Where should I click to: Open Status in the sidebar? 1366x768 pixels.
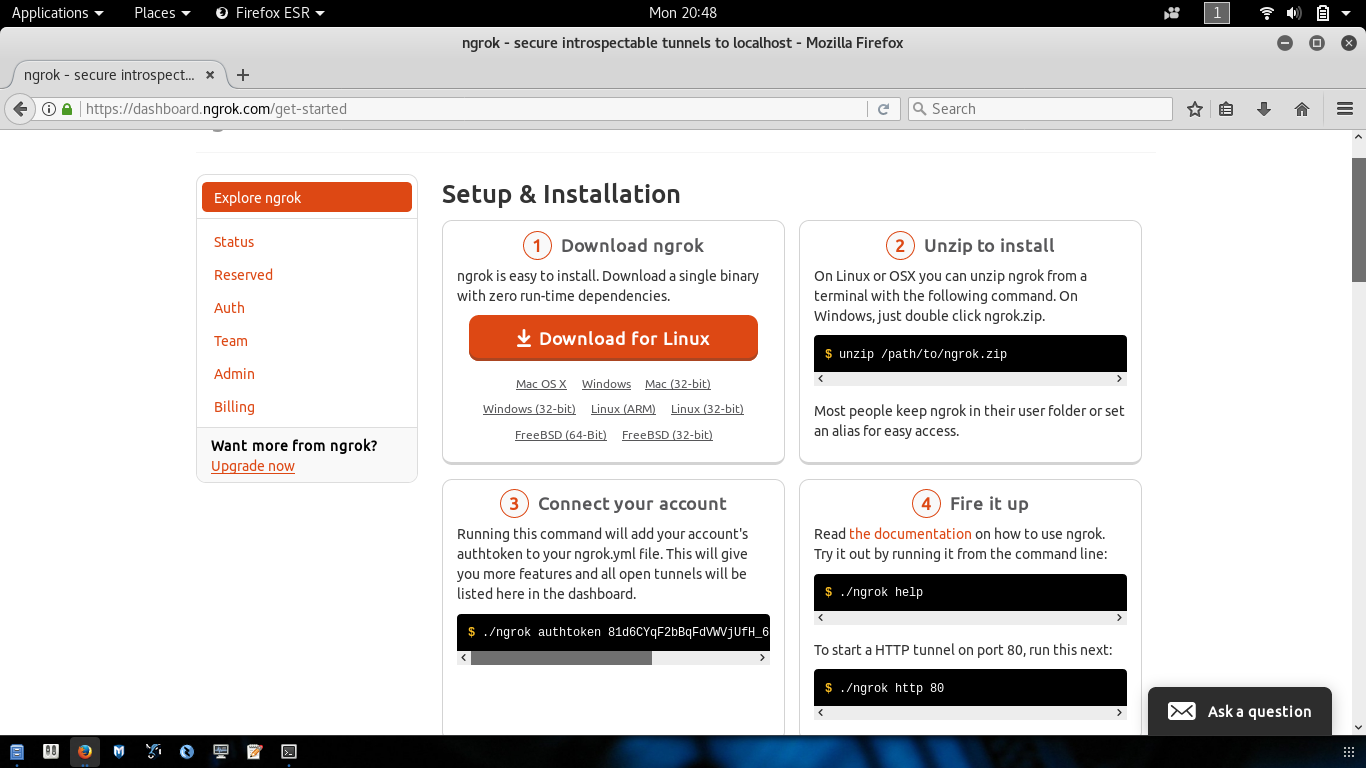[234, 242]
